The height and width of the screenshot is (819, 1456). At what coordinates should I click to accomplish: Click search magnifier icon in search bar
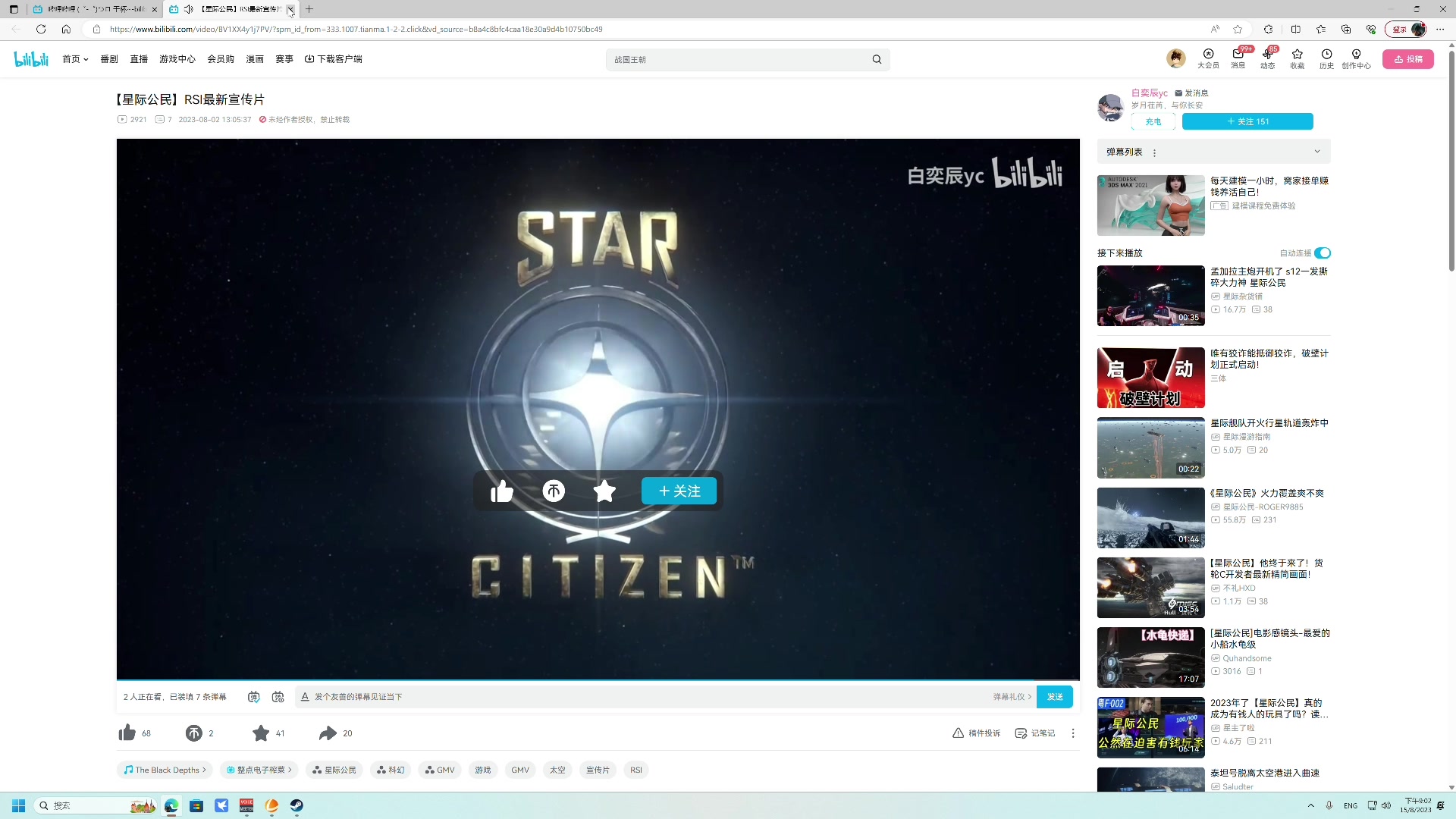click(x=877, y=59)
